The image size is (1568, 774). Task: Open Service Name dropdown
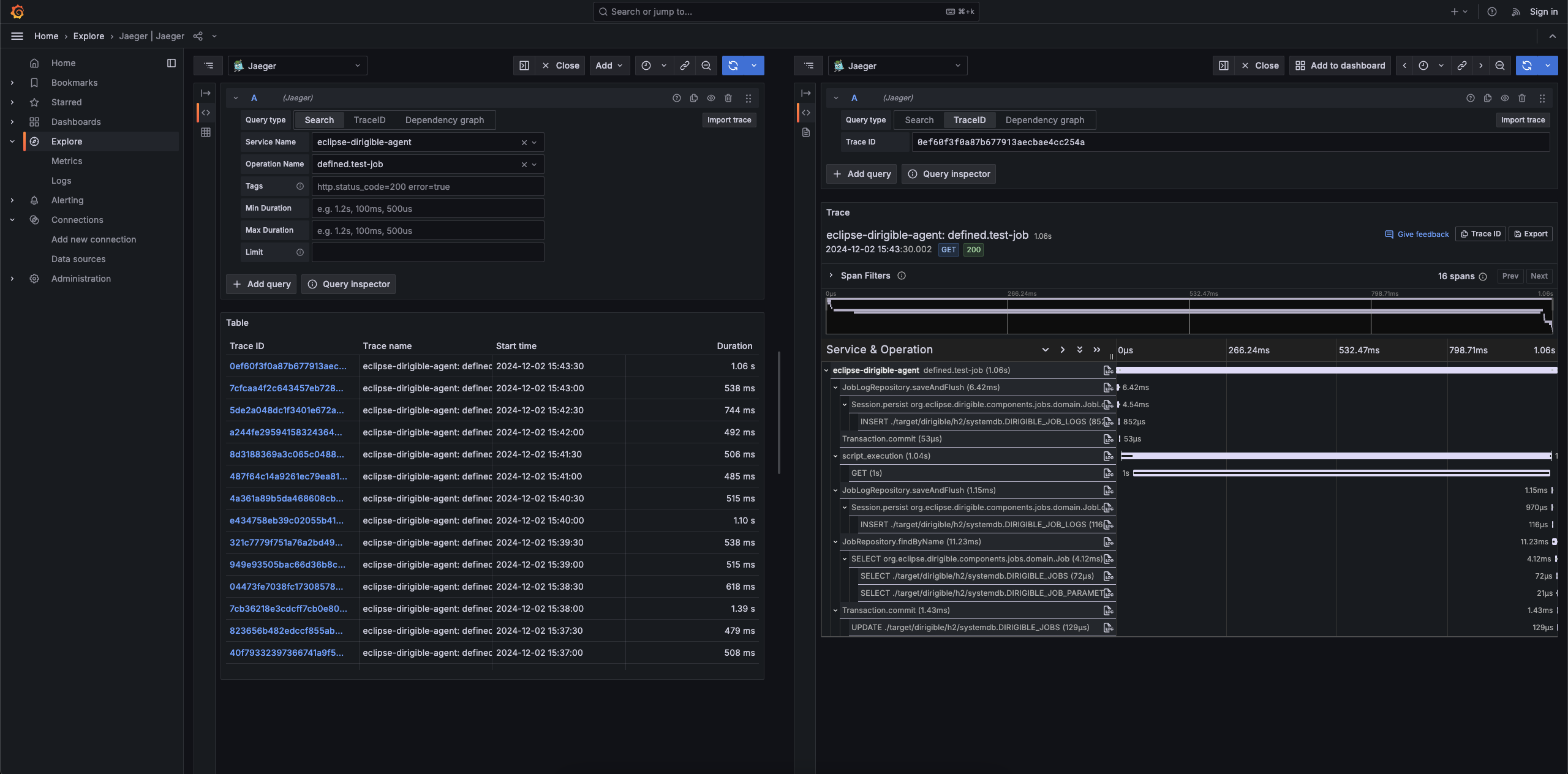[x=534, y=142]
